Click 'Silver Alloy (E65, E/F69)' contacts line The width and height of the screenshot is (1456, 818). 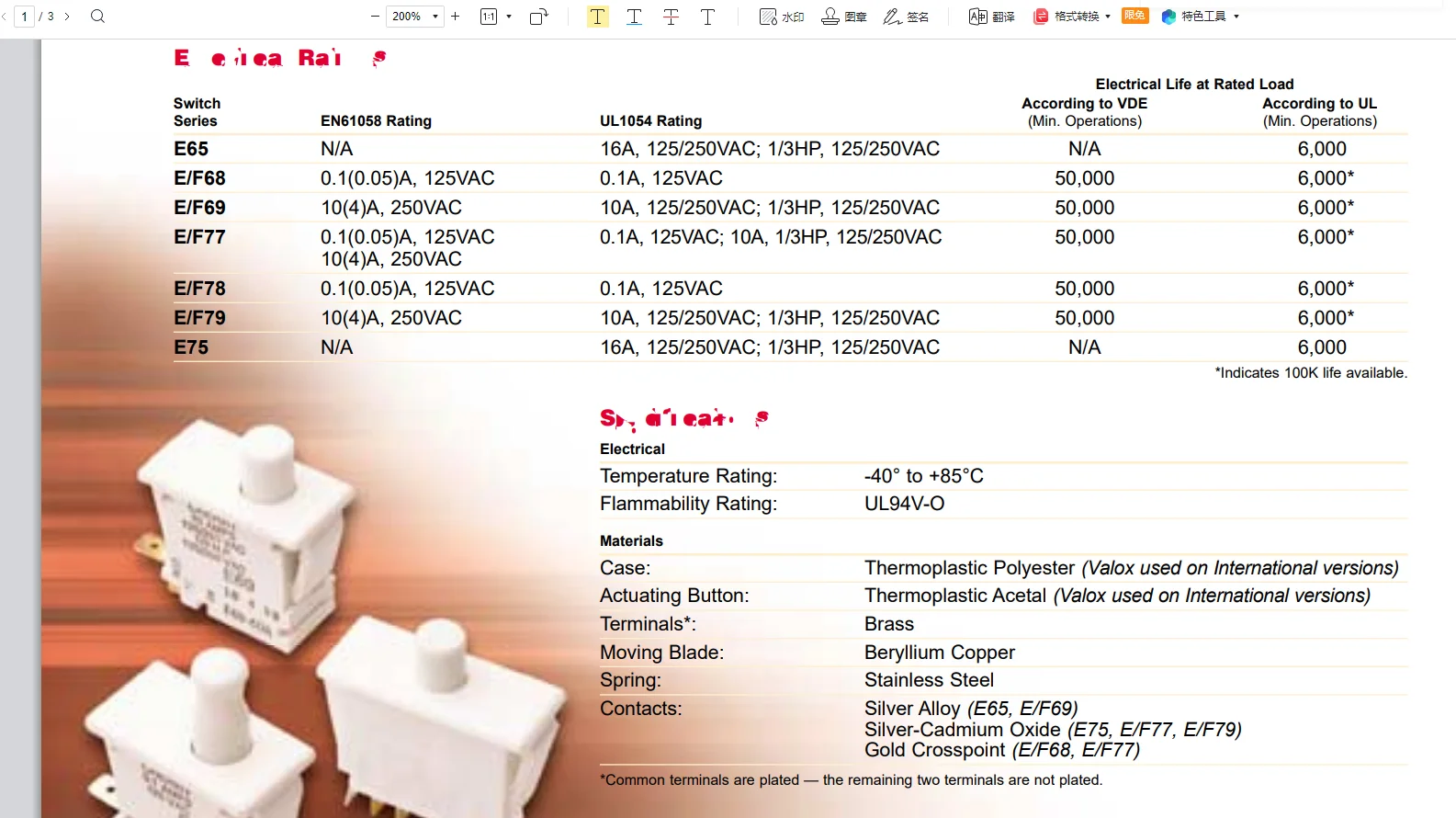(x=971, y=709)
